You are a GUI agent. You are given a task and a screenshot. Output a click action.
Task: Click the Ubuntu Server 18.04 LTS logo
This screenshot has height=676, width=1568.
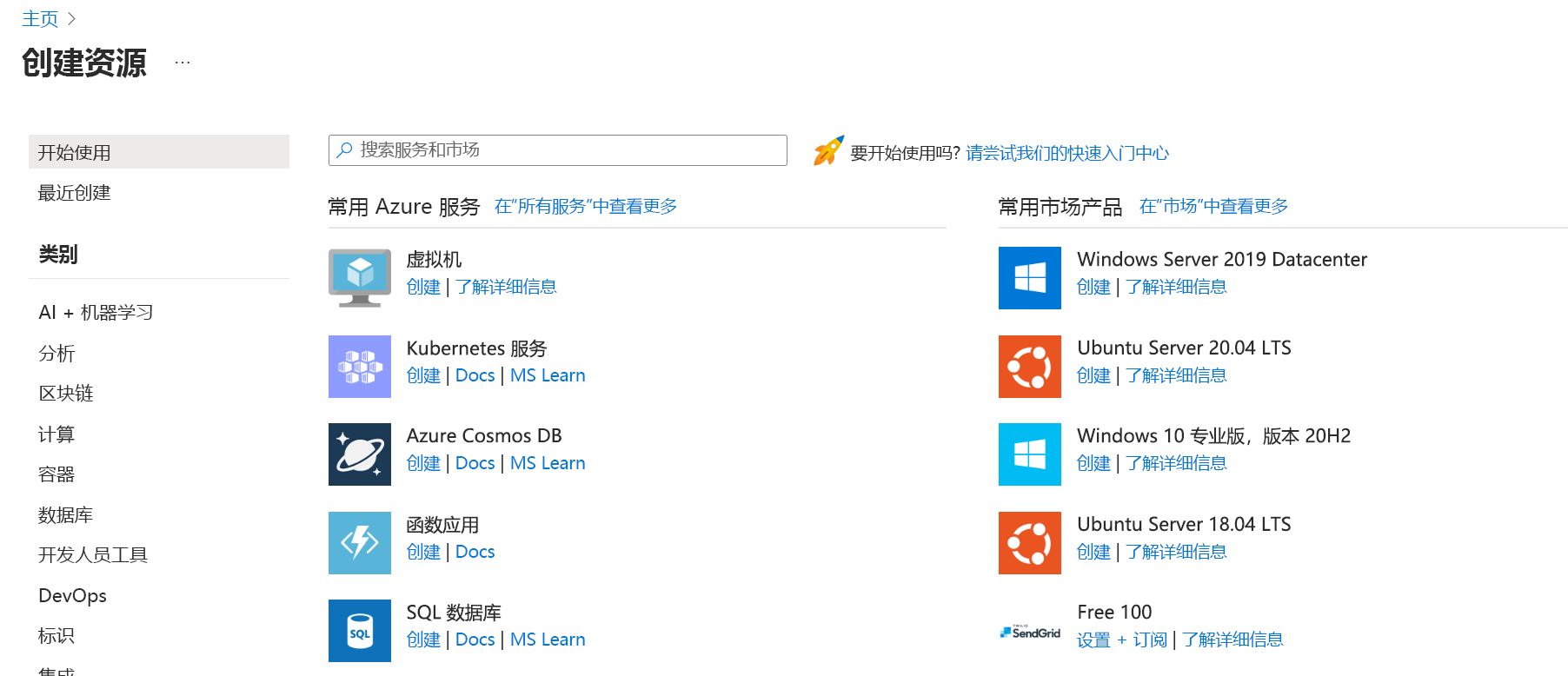[x=1030, y=543]
